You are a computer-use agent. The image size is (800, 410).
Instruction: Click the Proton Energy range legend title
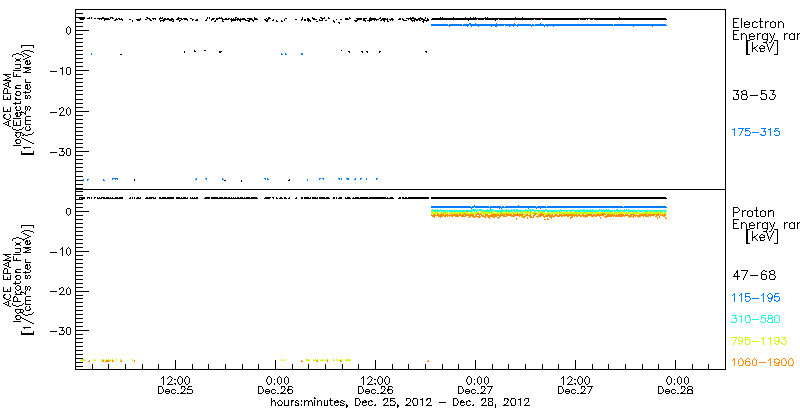[765, 225]
